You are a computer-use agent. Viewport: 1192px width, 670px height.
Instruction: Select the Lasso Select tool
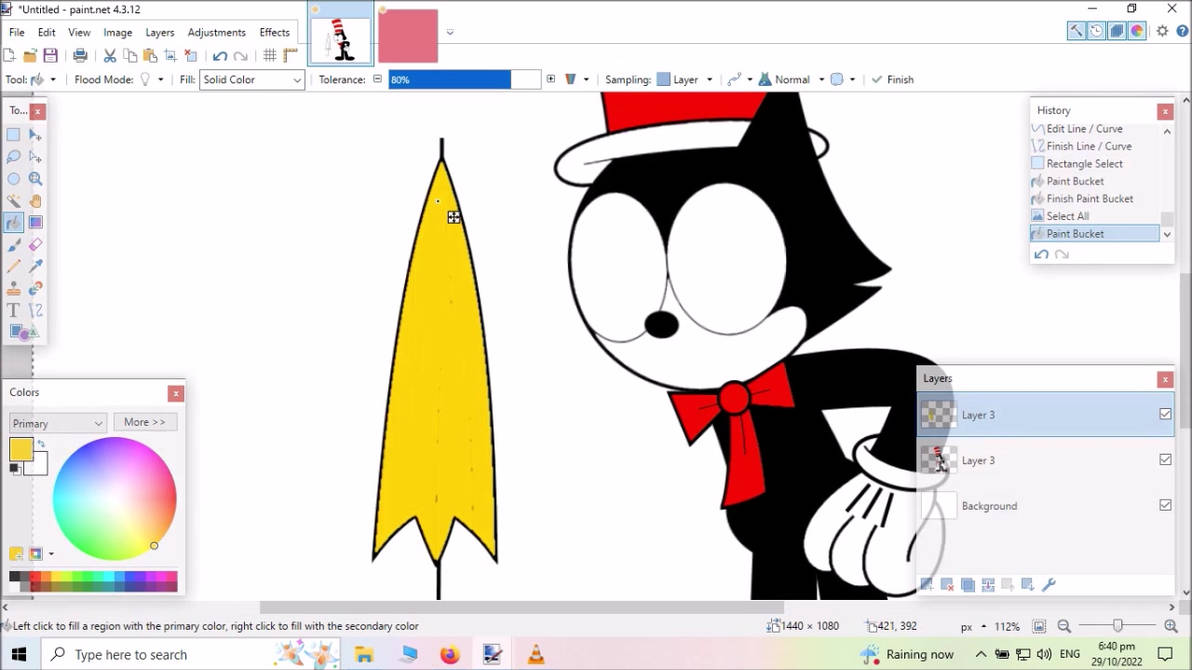[x=14, y=157]
